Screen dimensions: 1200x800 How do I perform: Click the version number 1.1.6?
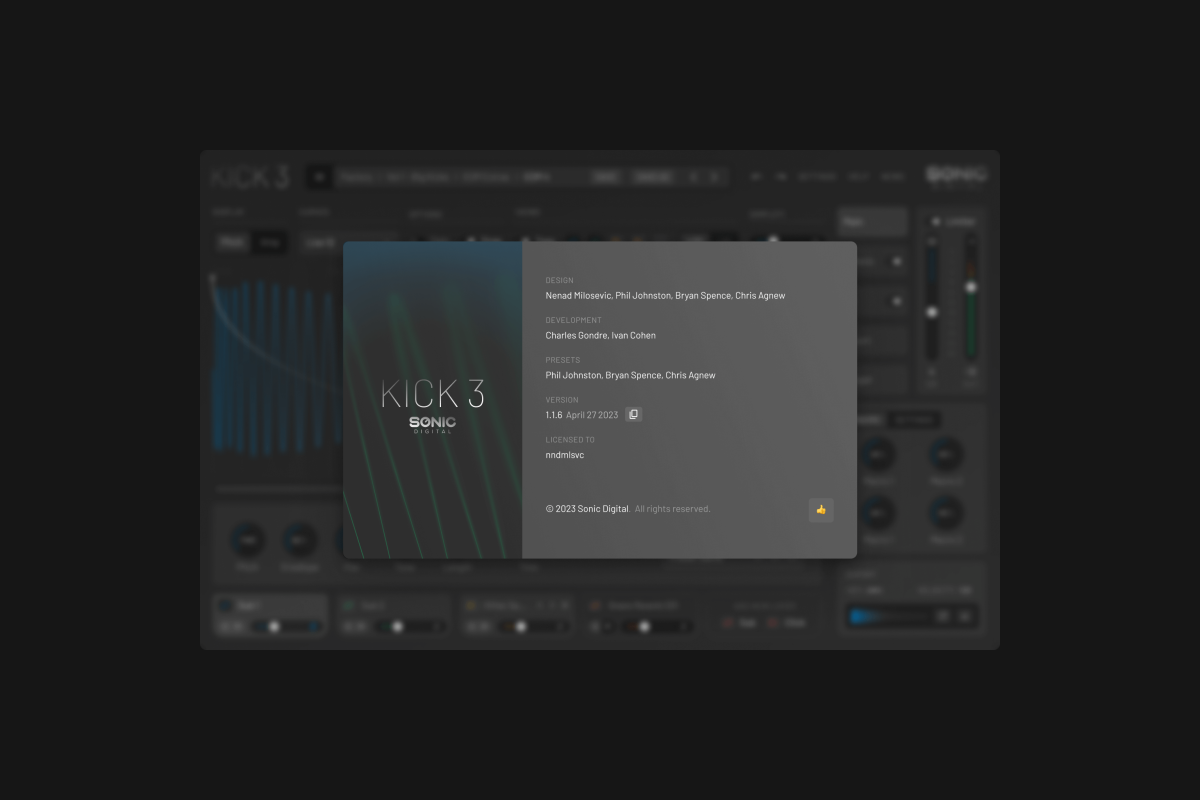coord(553,415)
